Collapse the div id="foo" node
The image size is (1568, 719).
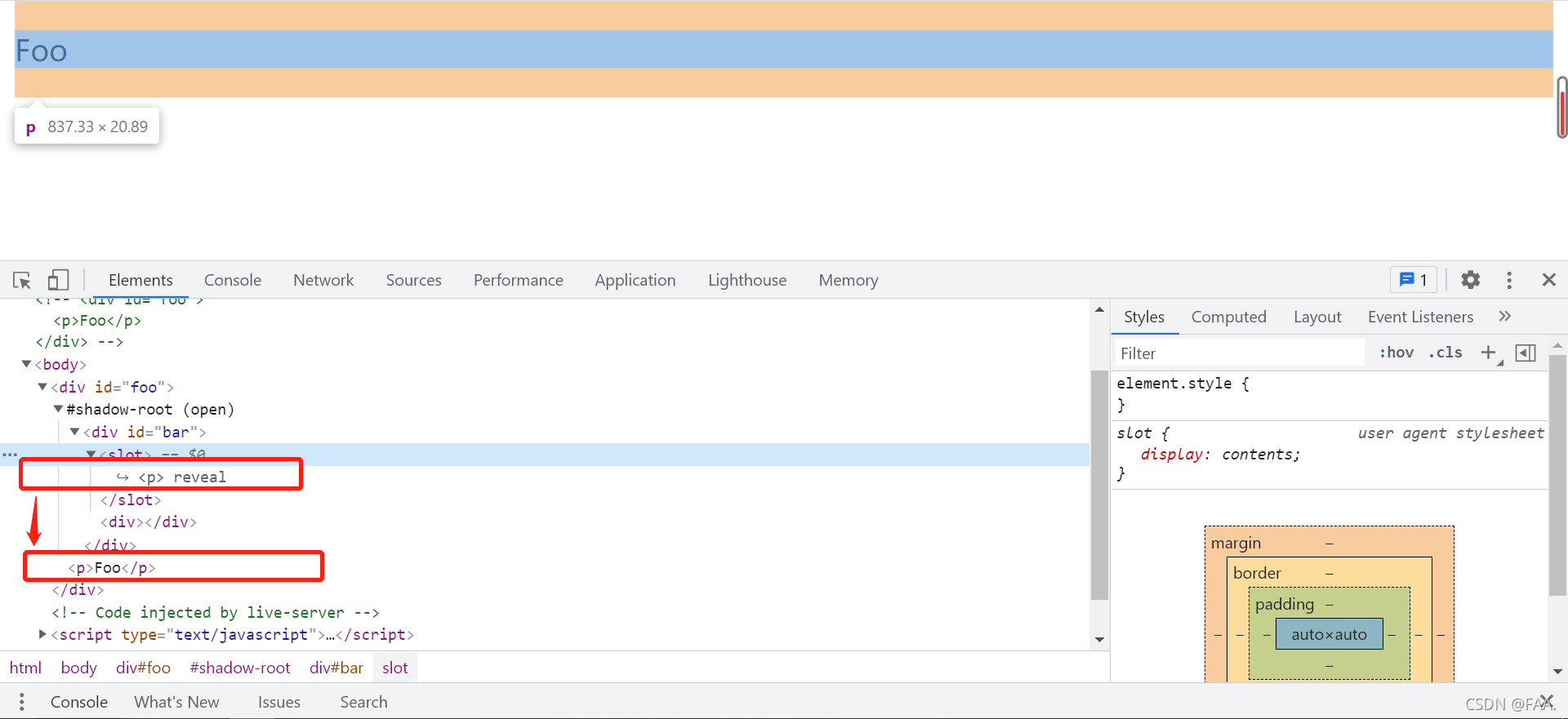42,387
